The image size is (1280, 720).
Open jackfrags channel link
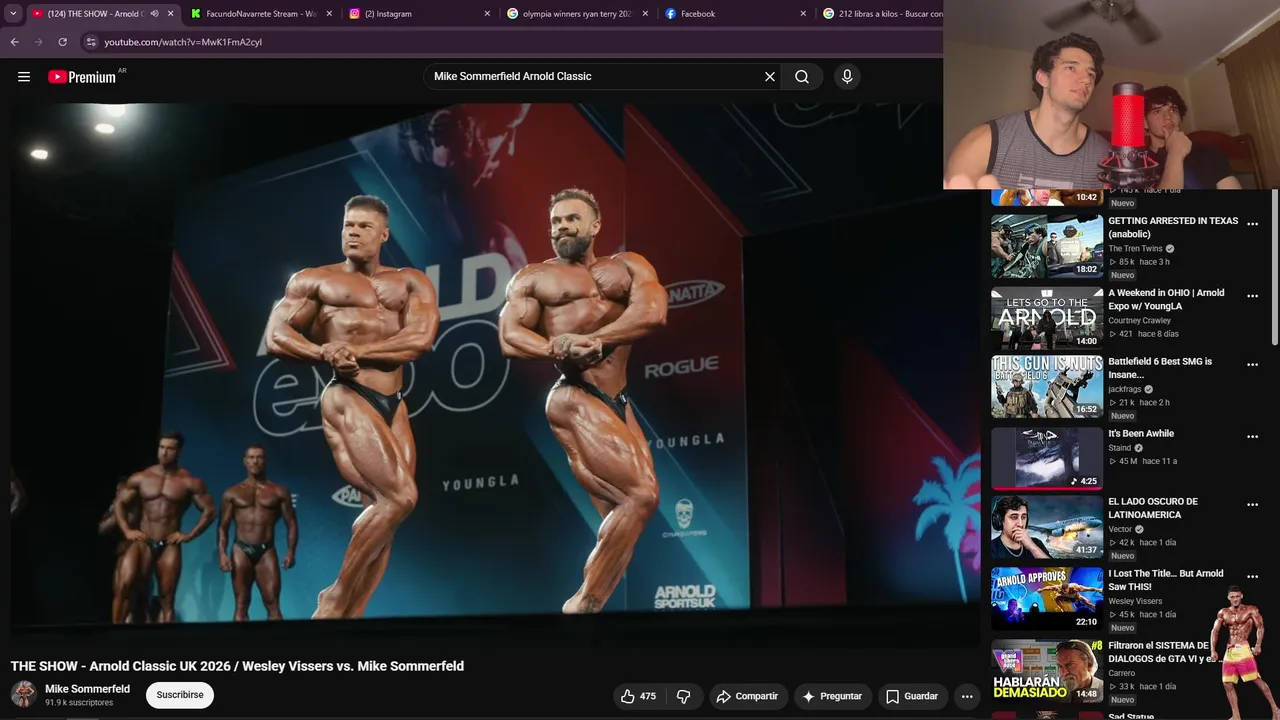(x=1124, y=389)
